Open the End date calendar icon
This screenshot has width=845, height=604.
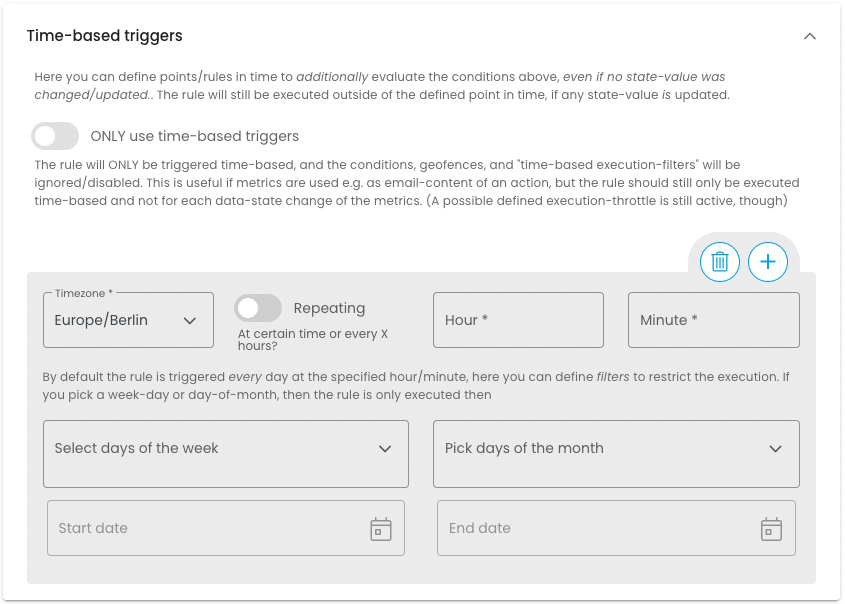(771, 529)
